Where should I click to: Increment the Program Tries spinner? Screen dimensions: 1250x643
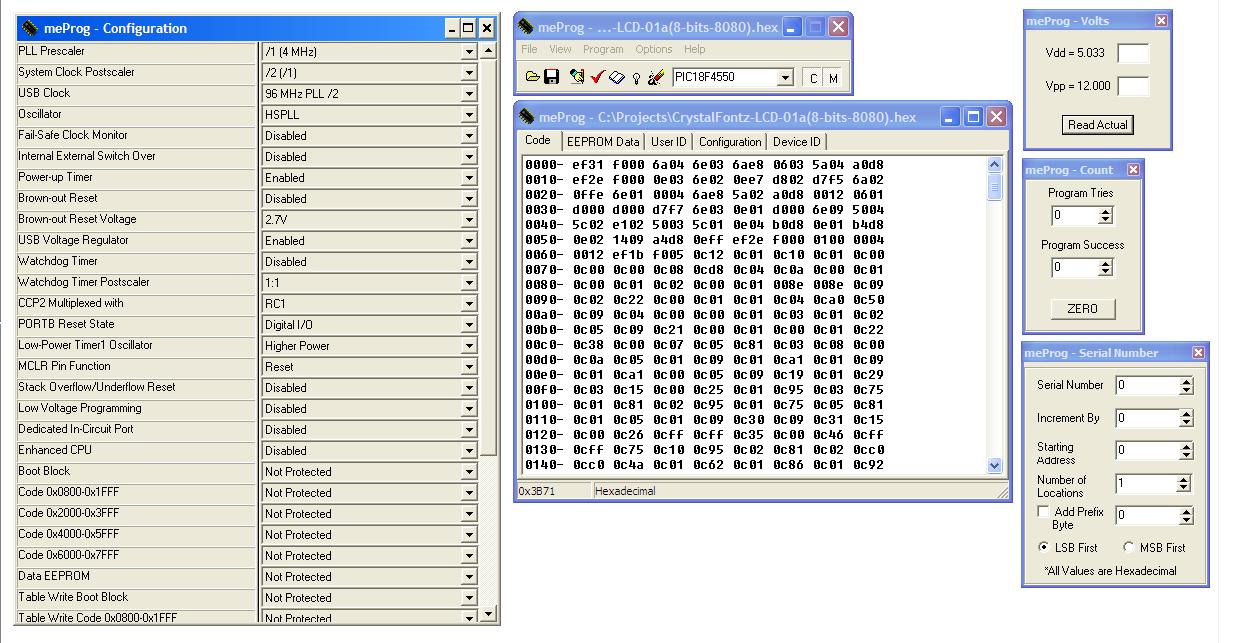1105,211
